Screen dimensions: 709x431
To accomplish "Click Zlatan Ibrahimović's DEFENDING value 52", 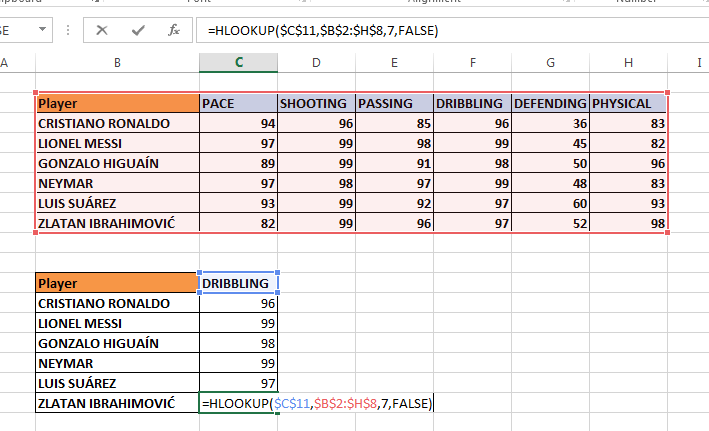I will [550, 223].
